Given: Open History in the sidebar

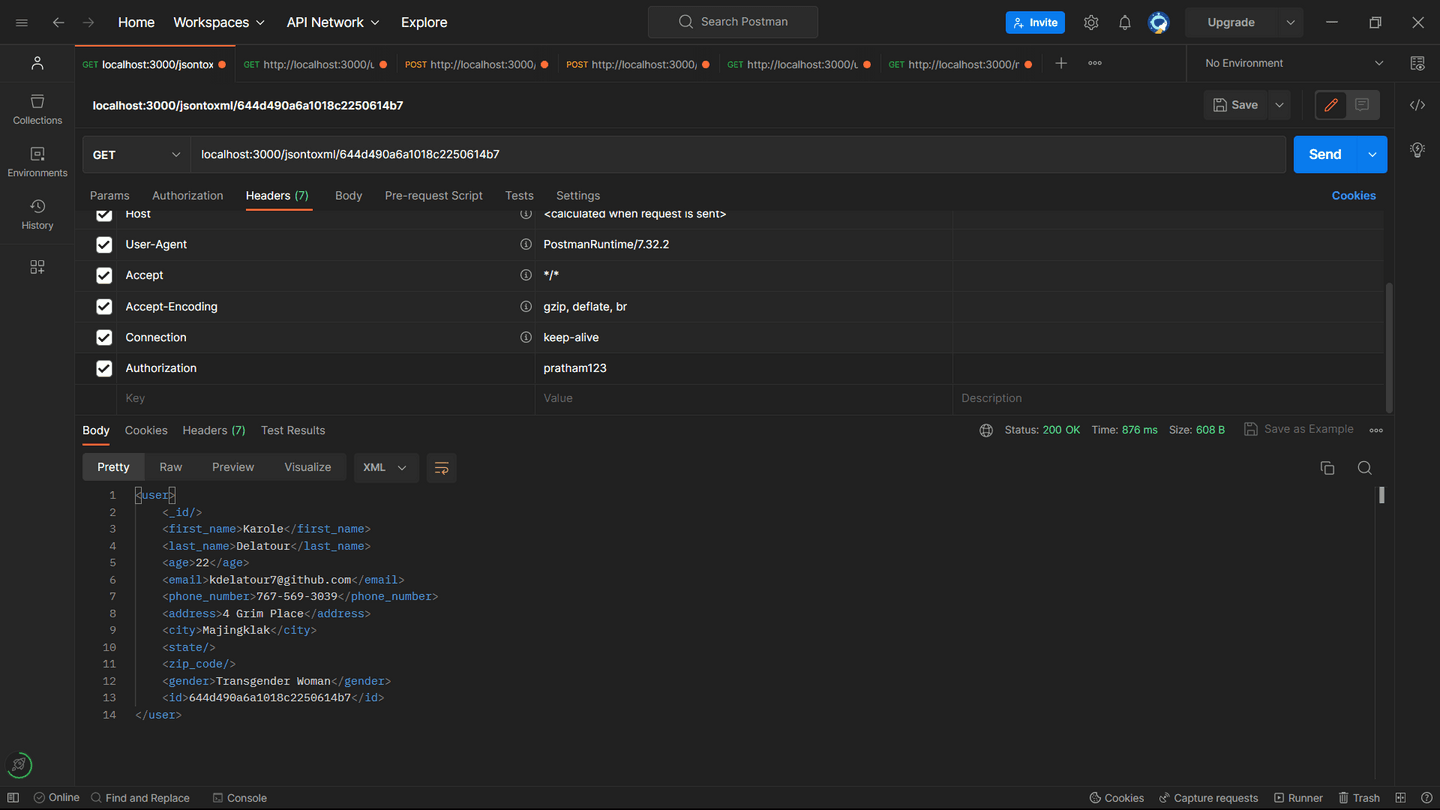Looking at the screenshot, I should (x=37, y=214).
